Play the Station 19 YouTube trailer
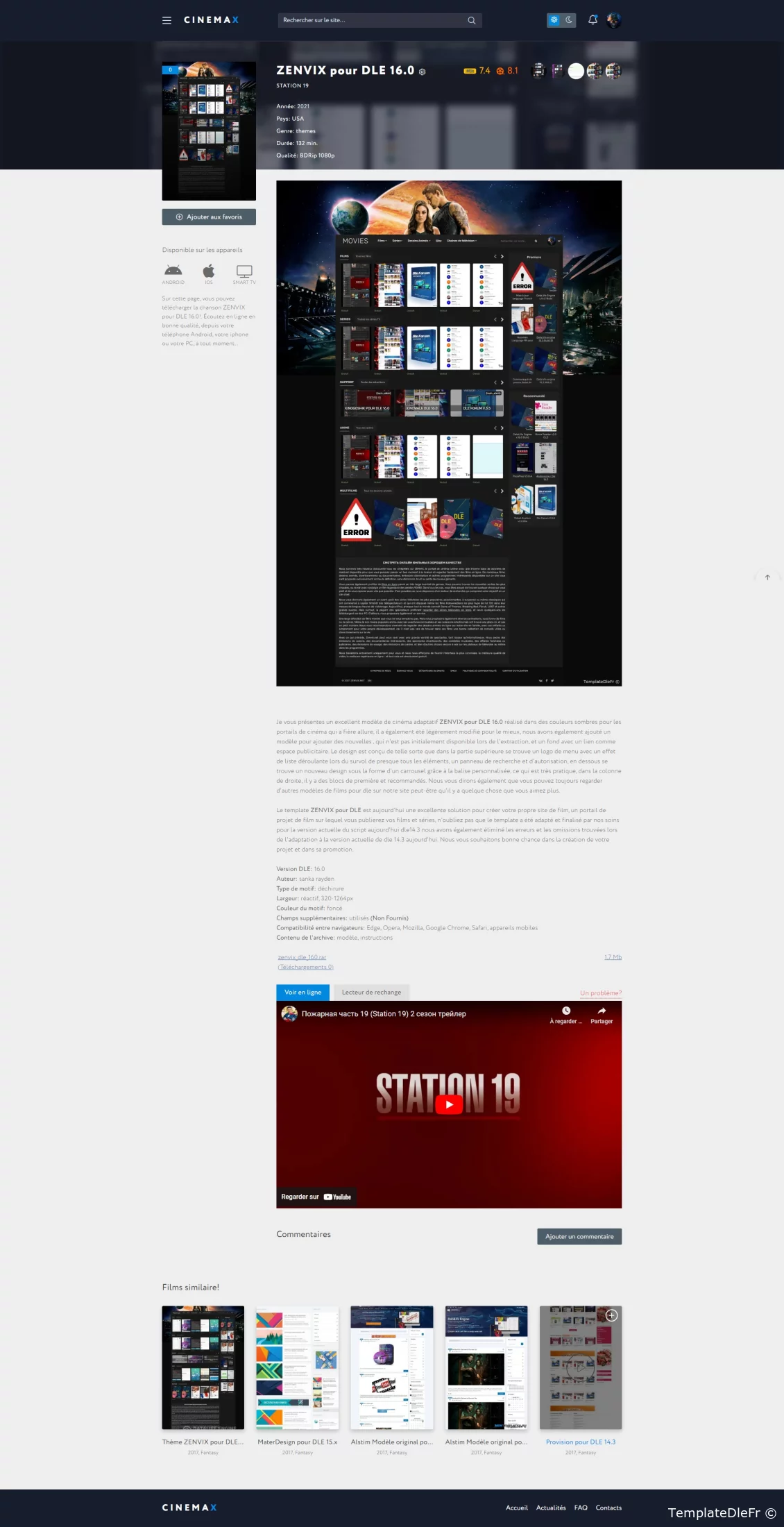The width and height of the screenshot is (784, 1527). (x=449, y=1104)
